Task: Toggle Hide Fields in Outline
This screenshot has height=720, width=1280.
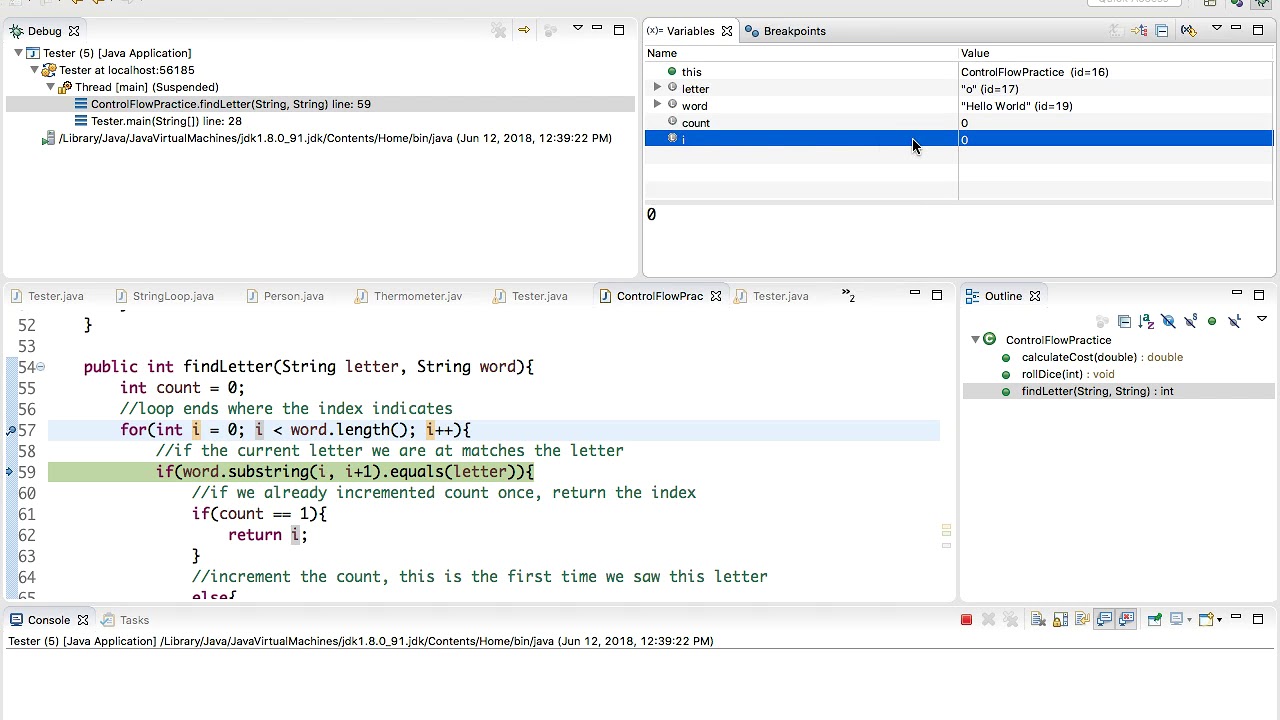Action: pos(1168,321)
